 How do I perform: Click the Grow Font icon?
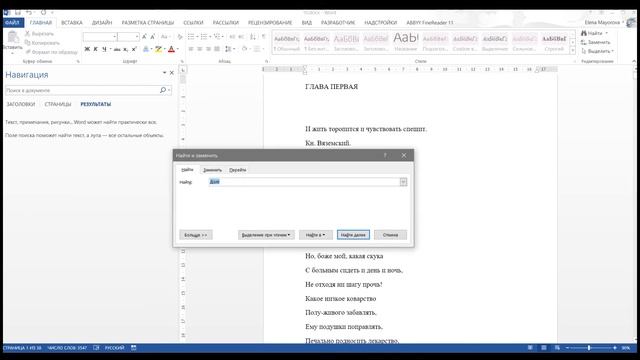(x=144, y=37)
